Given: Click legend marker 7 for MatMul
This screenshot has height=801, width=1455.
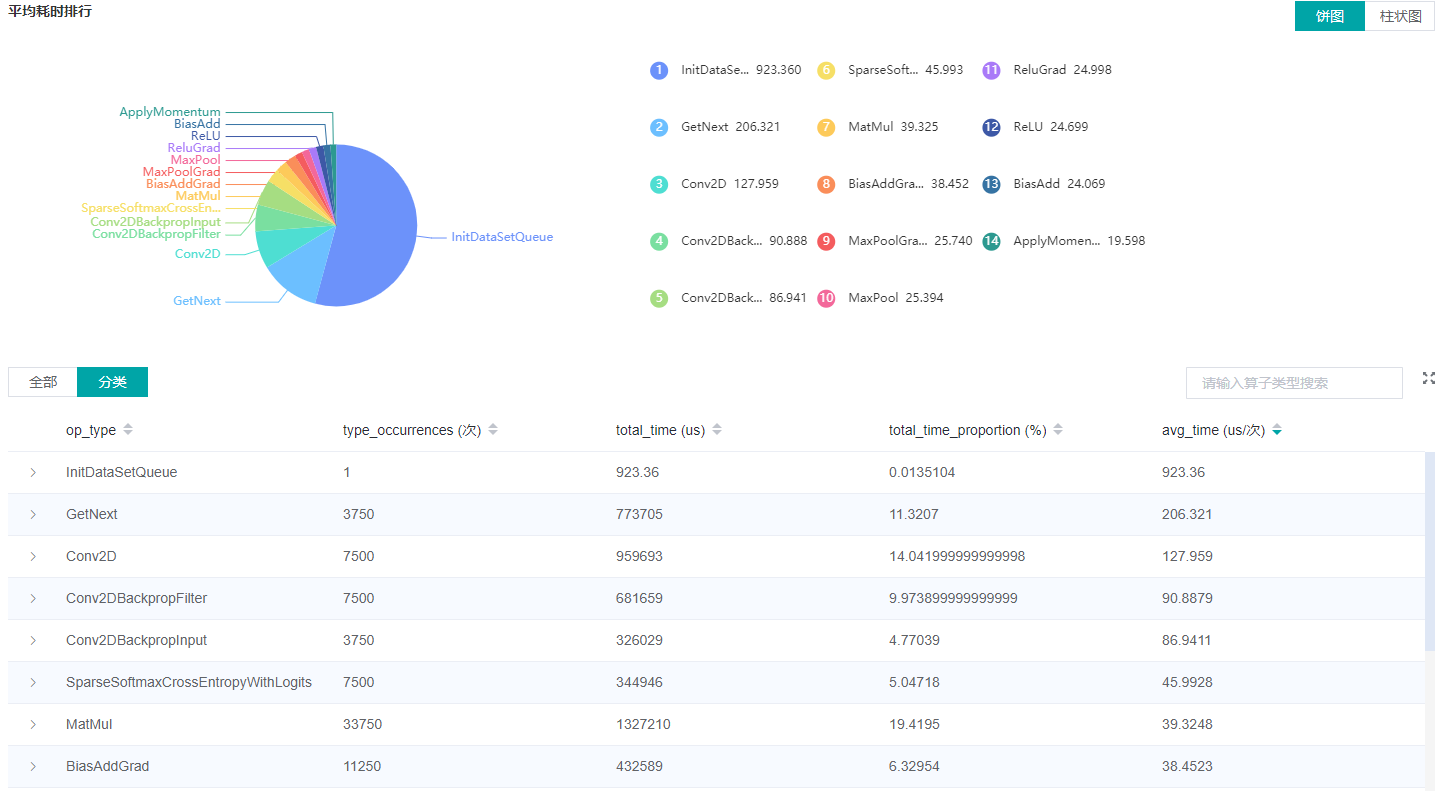Looking at the screenshot, I should pos(825,127).
